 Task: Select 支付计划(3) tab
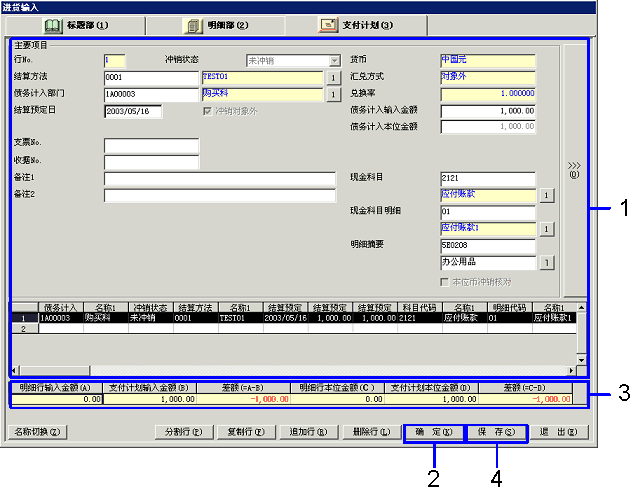click(356, 25)
